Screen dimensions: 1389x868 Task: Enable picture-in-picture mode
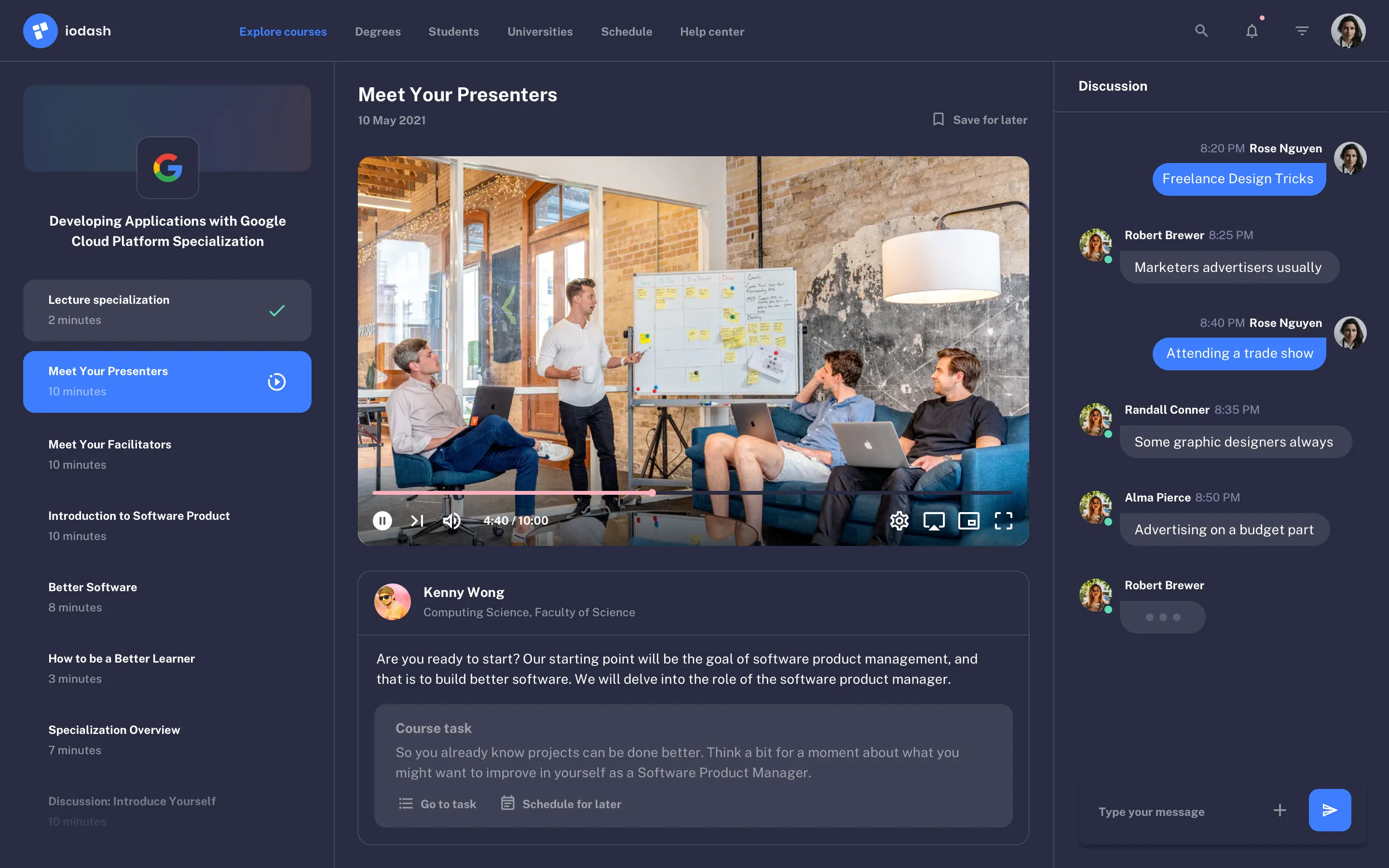[x=968, y=520]
